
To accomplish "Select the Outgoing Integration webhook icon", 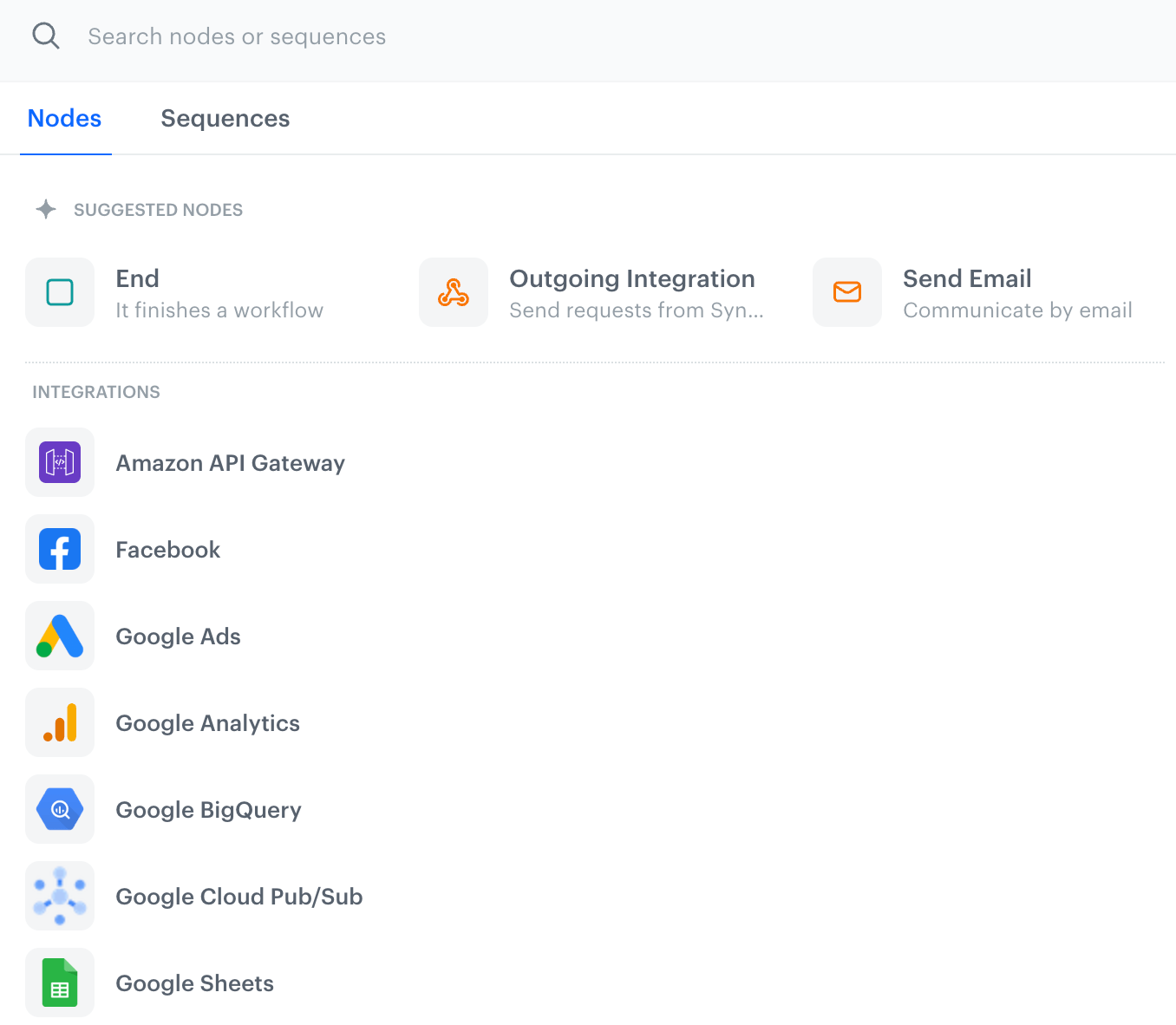I will click(454, 292).
